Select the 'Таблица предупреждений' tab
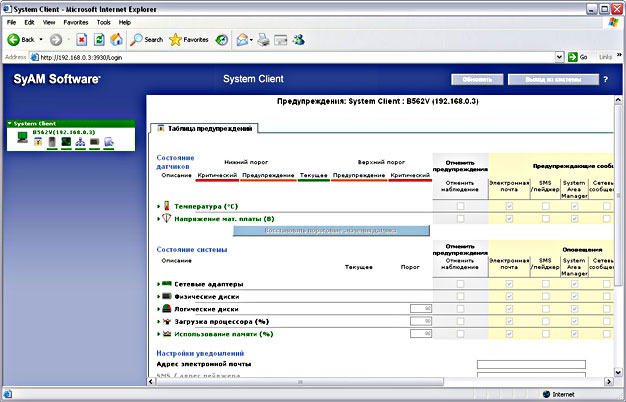626x402 pixels. pyautogui.click(x=208, y=128)
